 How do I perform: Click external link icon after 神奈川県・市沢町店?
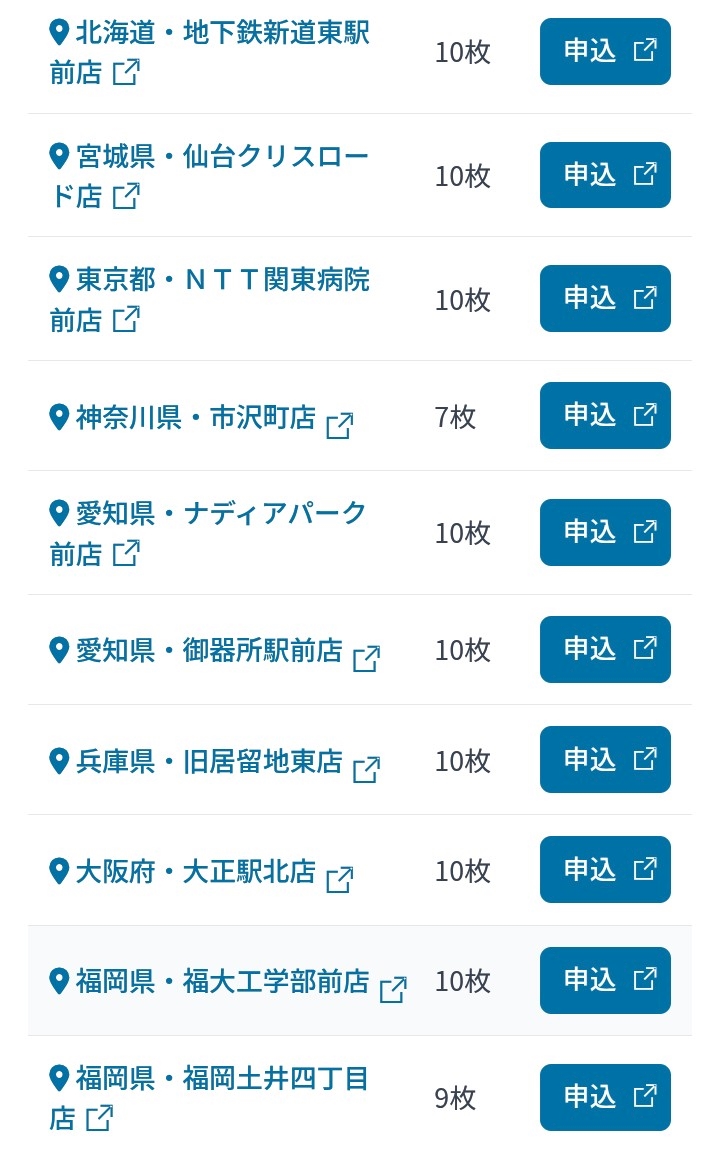(340, 425)
